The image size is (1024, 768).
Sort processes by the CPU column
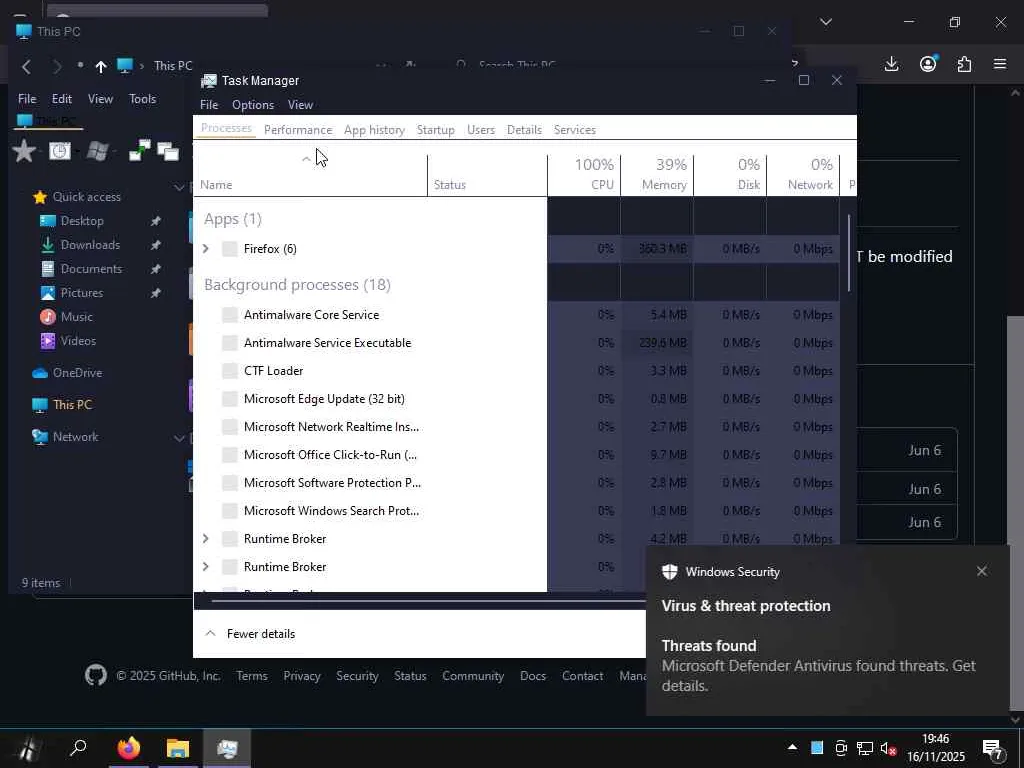[584, 174]
